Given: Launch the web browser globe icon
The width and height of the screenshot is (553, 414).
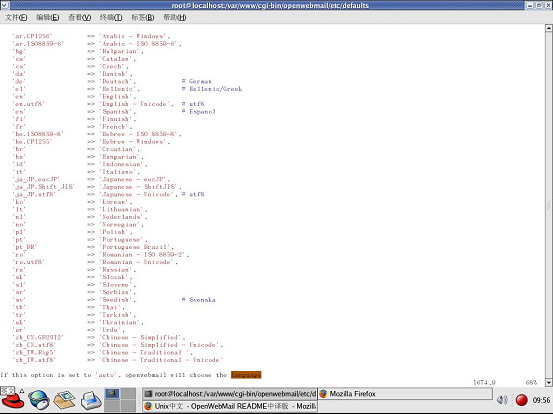Looking at the screenshot, I should tap(39, 400).
